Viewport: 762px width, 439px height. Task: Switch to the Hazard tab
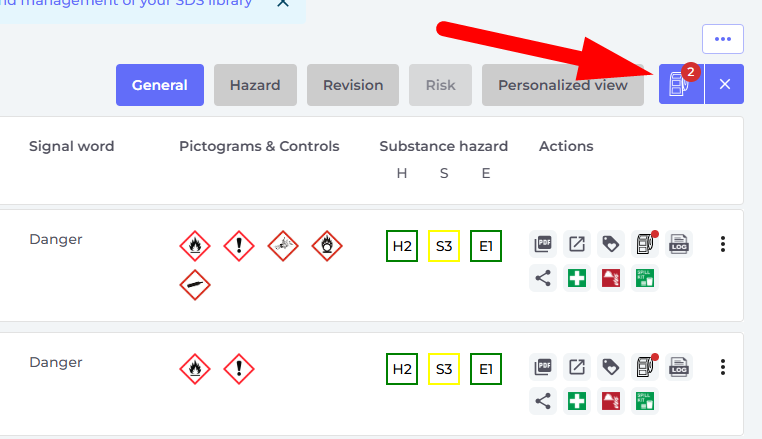point(255,85)
